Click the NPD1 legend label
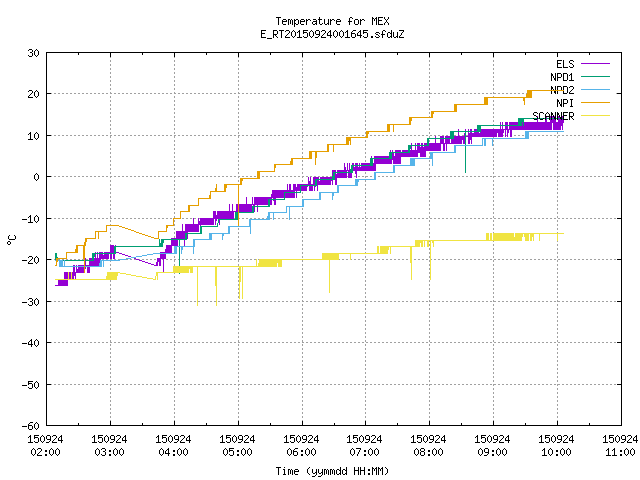This screenshot has width=640, height=480. click(x=562, y=77)
